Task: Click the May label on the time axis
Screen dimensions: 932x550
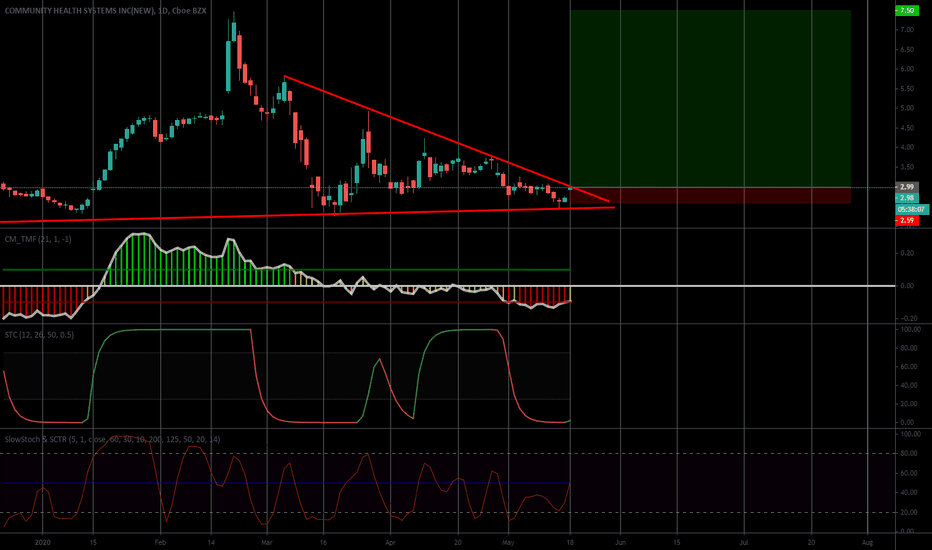Action: pos(508,542)
